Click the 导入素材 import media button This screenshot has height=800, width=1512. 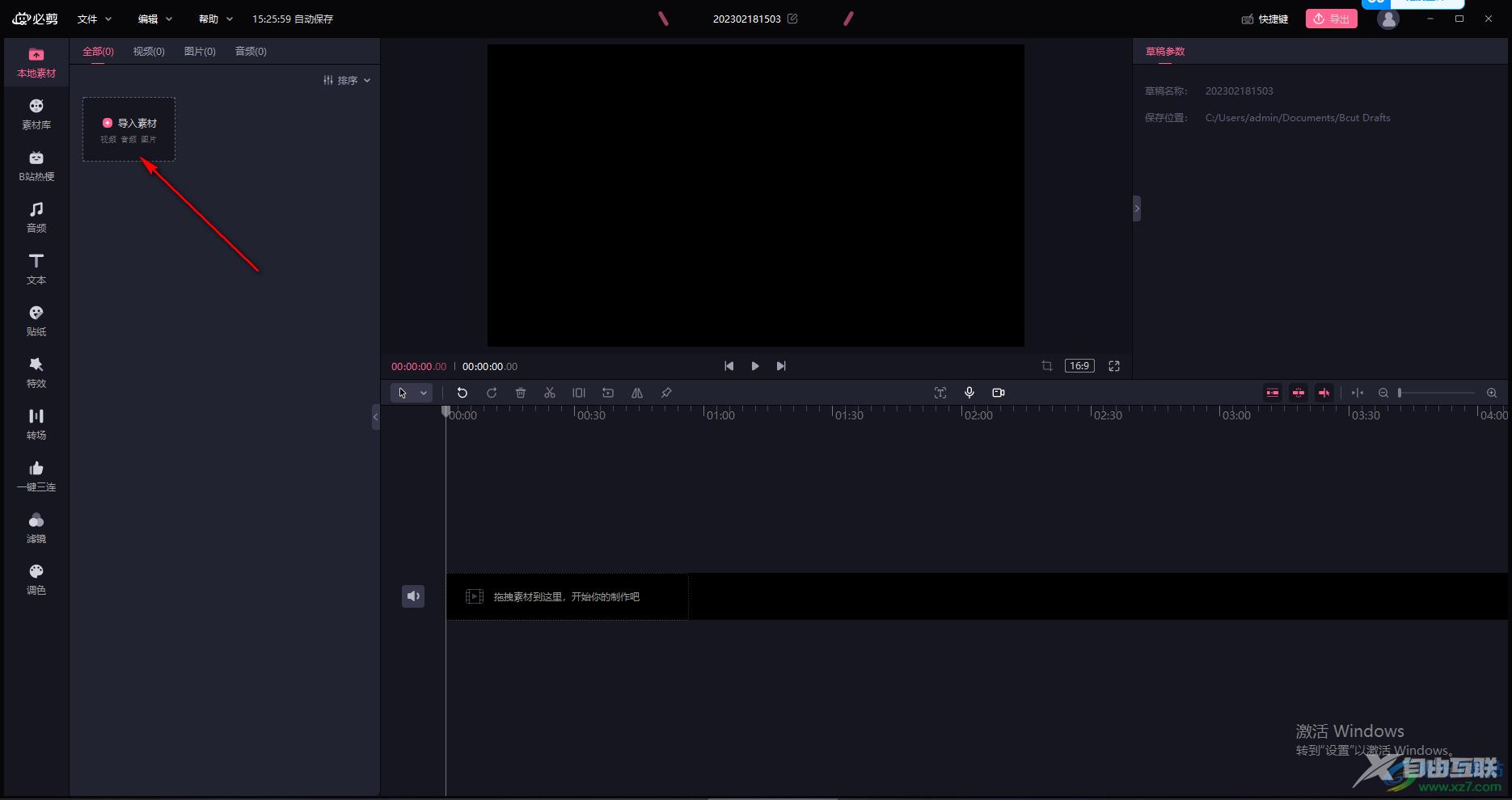point(129,129)
